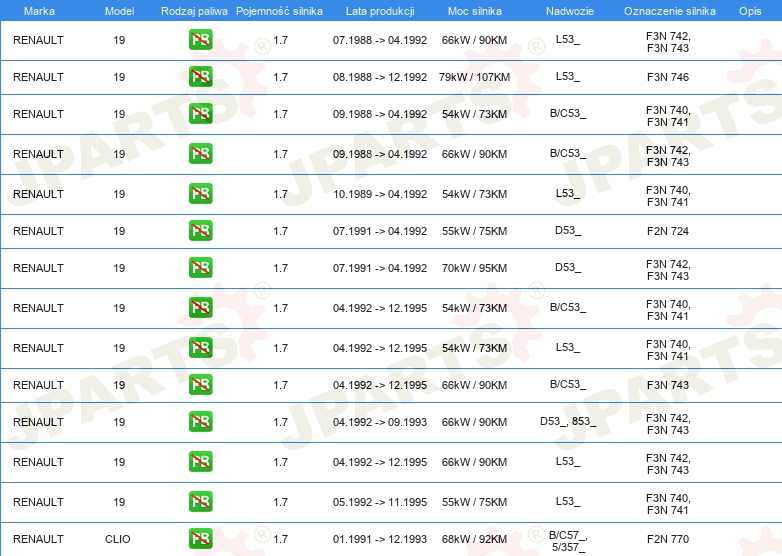Click the Lata produkcji column header
Image resolution: width=782 pixels, height=556 pixels.
click(x=380, y=11)
